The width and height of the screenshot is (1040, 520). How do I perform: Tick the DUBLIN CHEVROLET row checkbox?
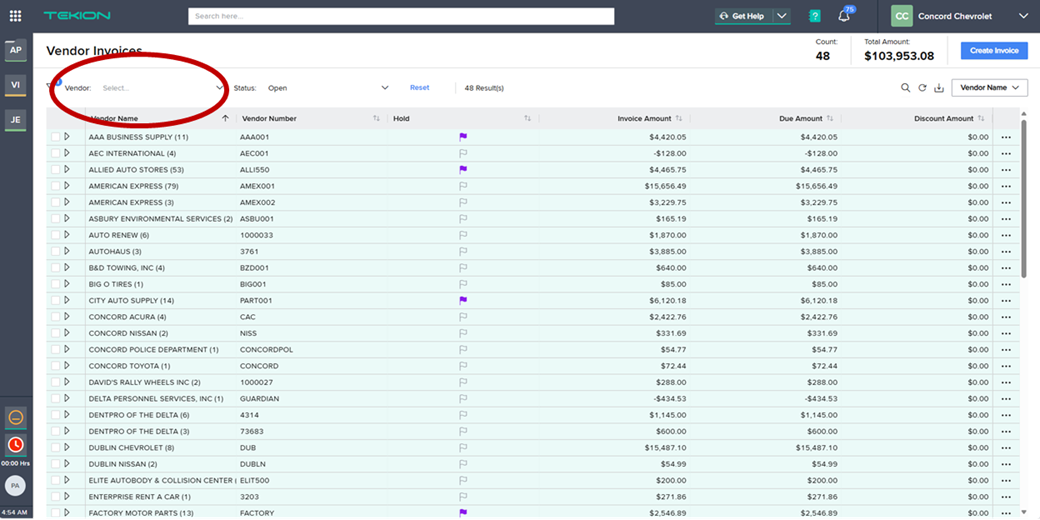pyautogui.click(x=55, y=447)
